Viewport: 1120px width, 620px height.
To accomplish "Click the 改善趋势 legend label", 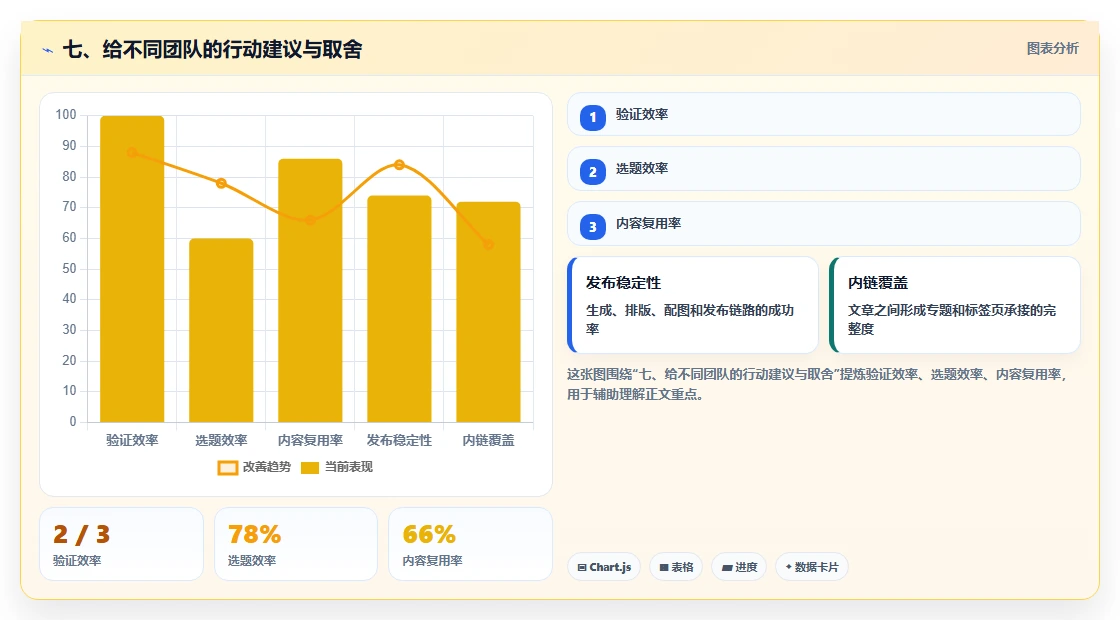I will pyautogui.click(x=266, y=467).
